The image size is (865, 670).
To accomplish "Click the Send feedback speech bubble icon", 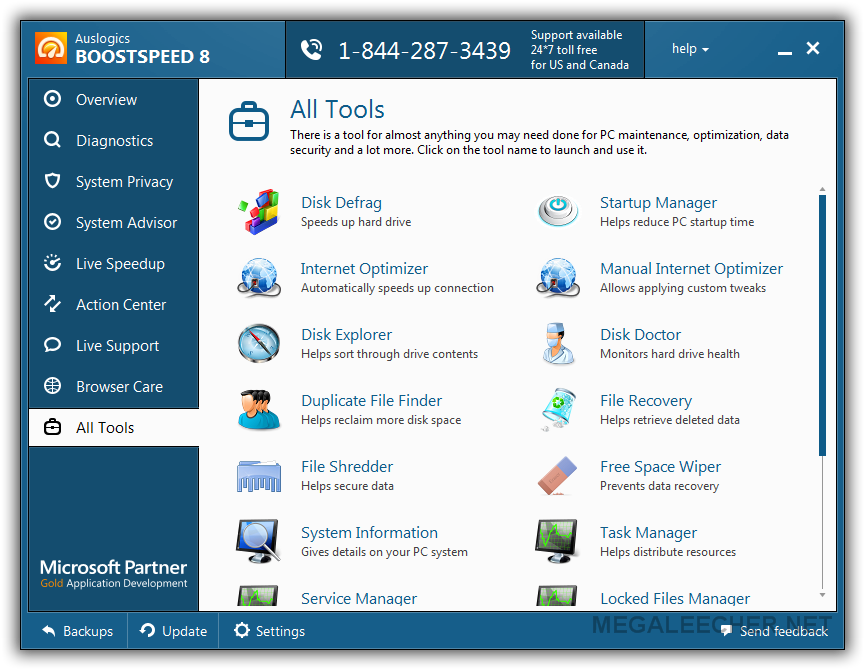I will 727,630.
